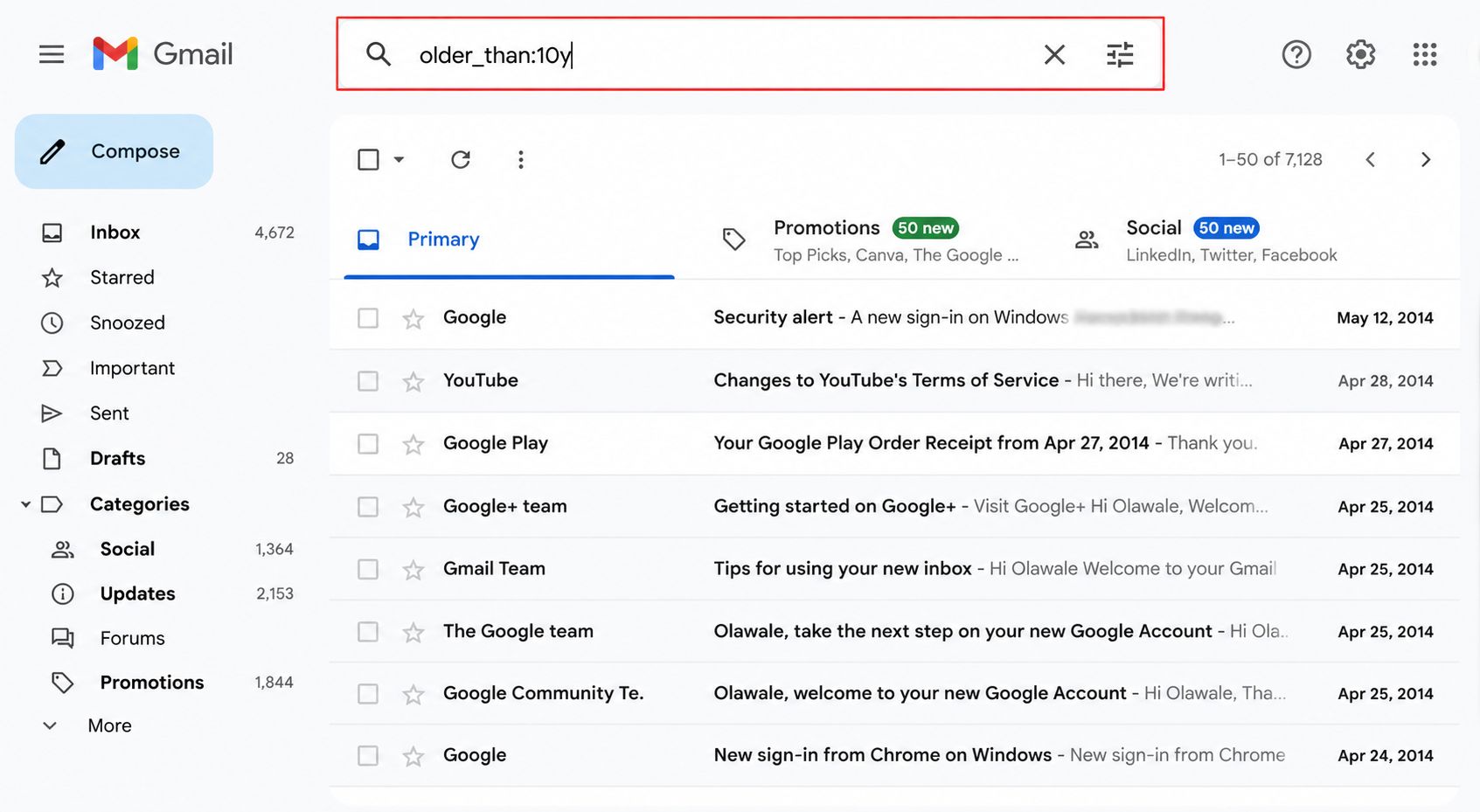The height and width of the screenshot is (812, 1480).
Task: Select the Google Security alert email checkbox
Action: pos(368,317)
